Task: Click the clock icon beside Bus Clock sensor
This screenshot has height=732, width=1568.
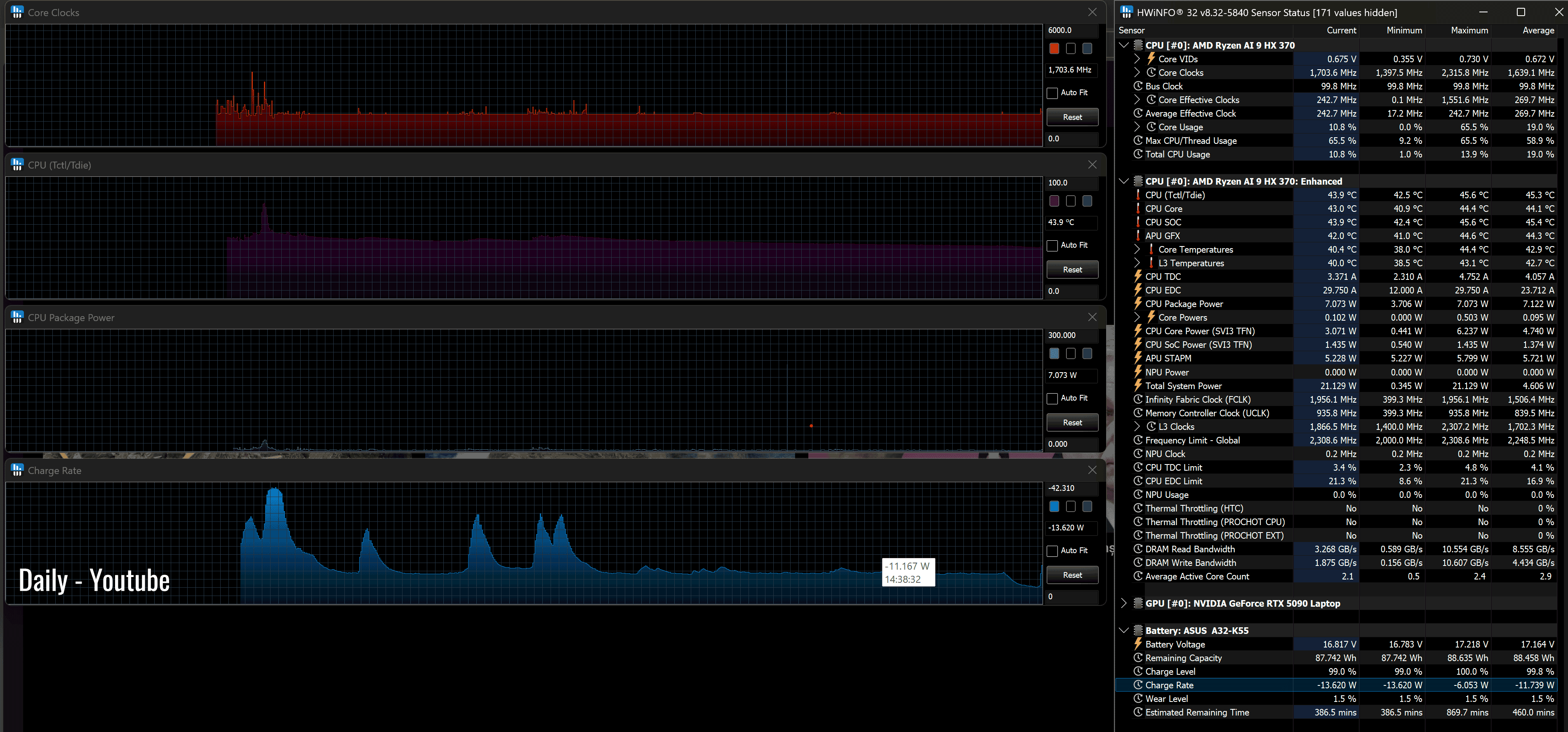Action: click(x=1138, y=87)
